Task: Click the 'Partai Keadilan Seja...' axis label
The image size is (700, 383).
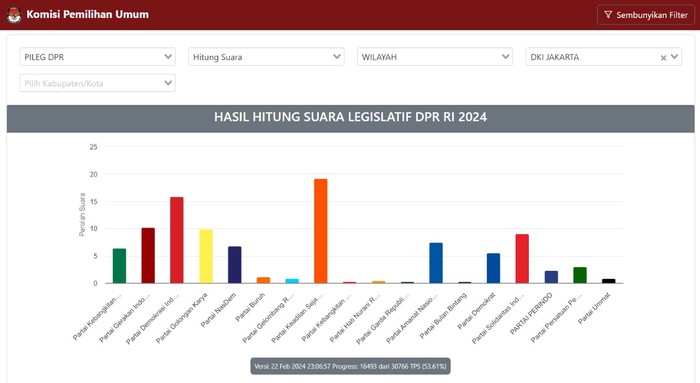Action: click(297, 318)
